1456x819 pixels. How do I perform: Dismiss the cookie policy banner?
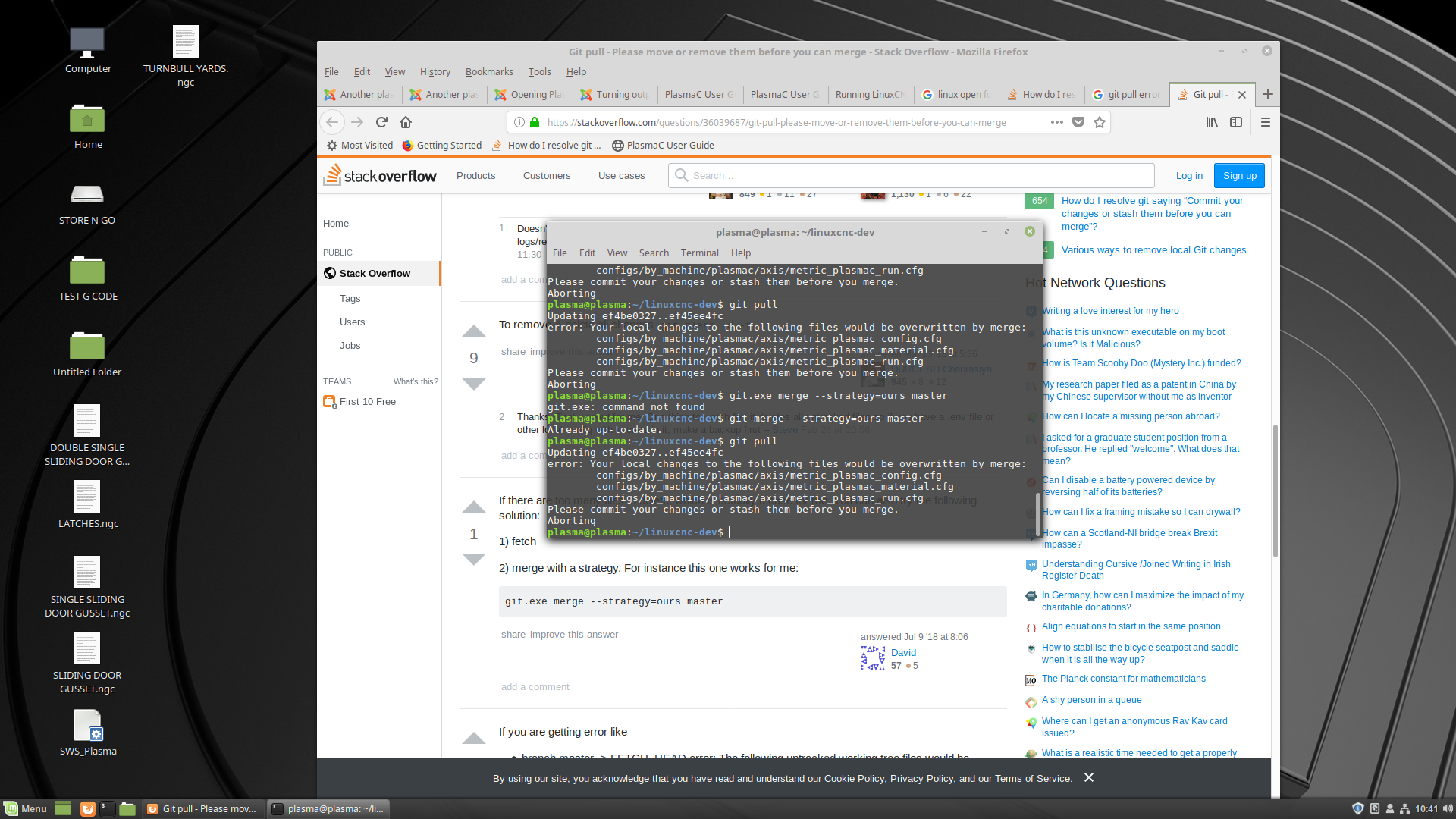[x=1089, y=777]
